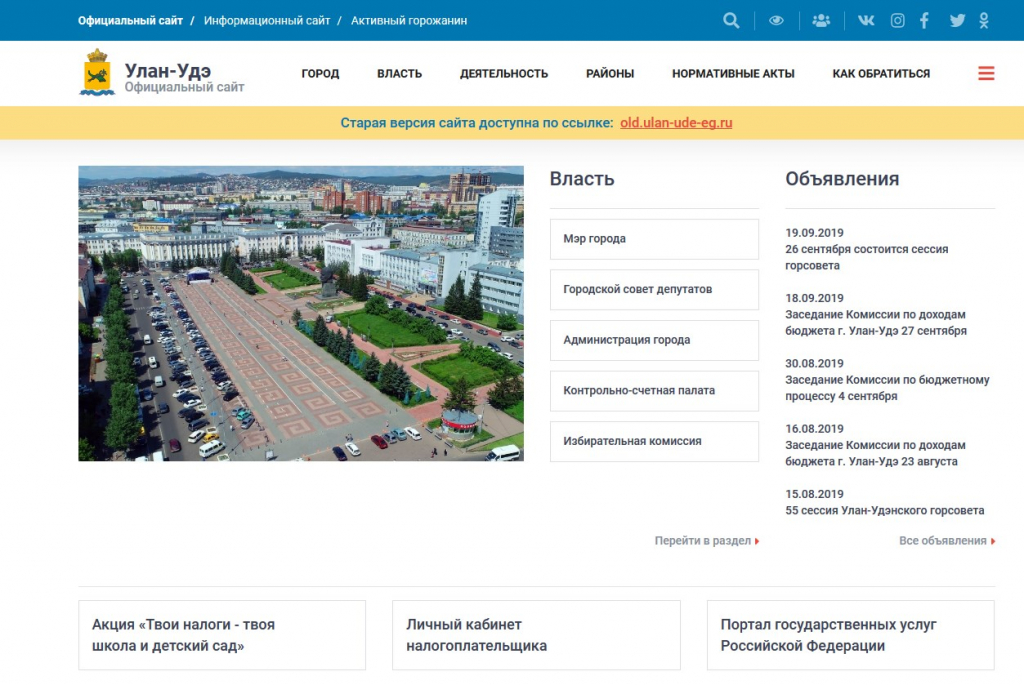Click the VK social network icon
The width and height of the screenshot is (1024, 685).
point(865,20)
